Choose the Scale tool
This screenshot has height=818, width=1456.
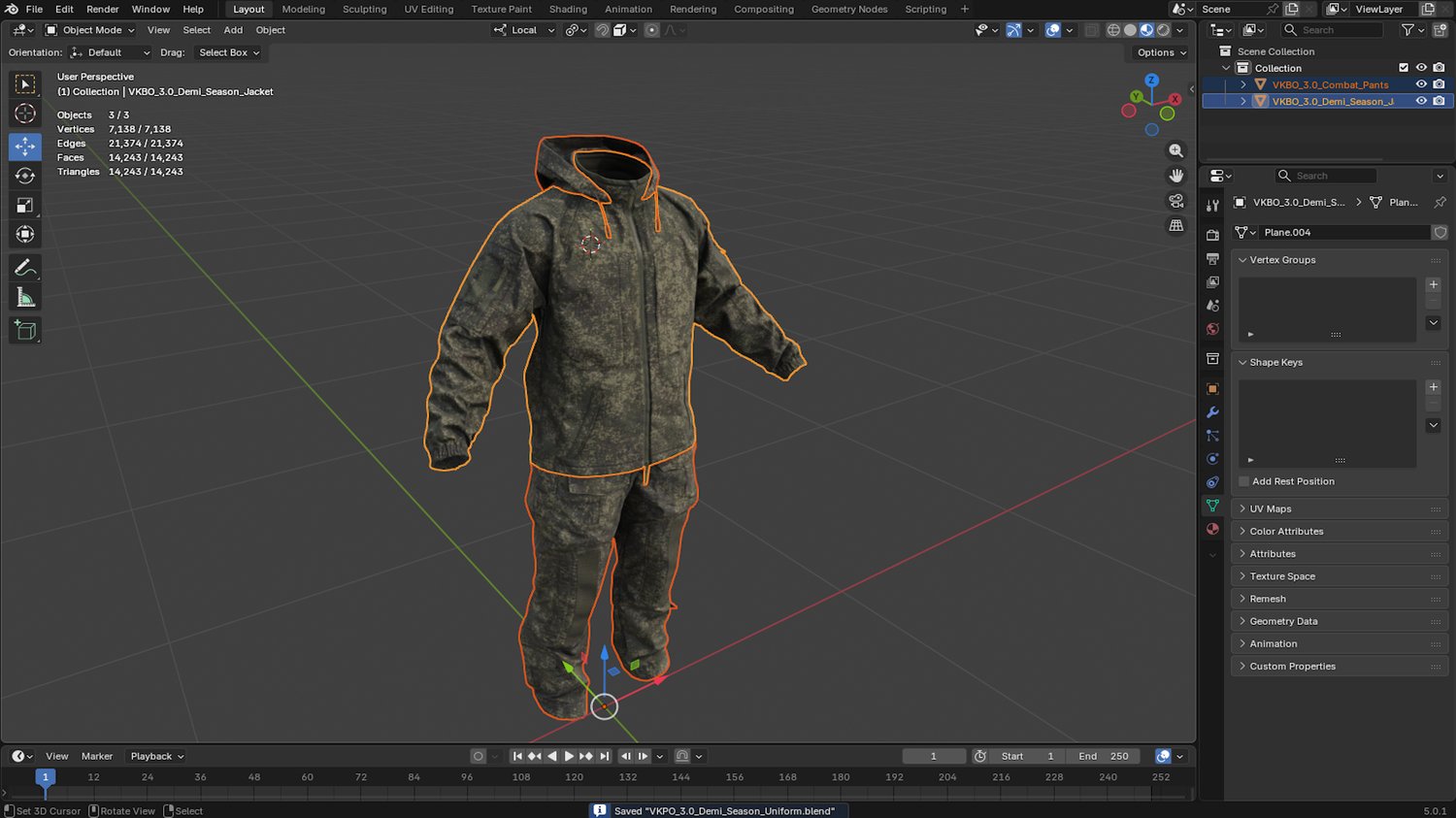[x=25, y=205]
